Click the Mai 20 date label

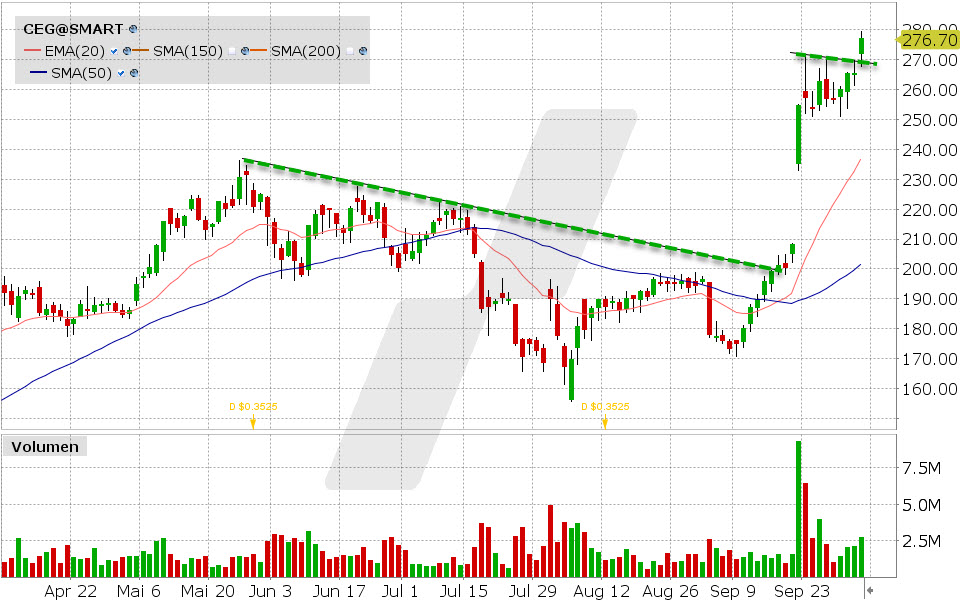(208, 591)
